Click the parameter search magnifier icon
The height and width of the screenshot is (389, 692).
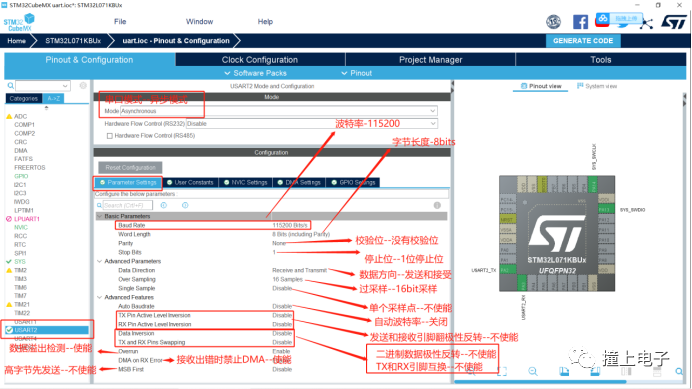[99, 205]
